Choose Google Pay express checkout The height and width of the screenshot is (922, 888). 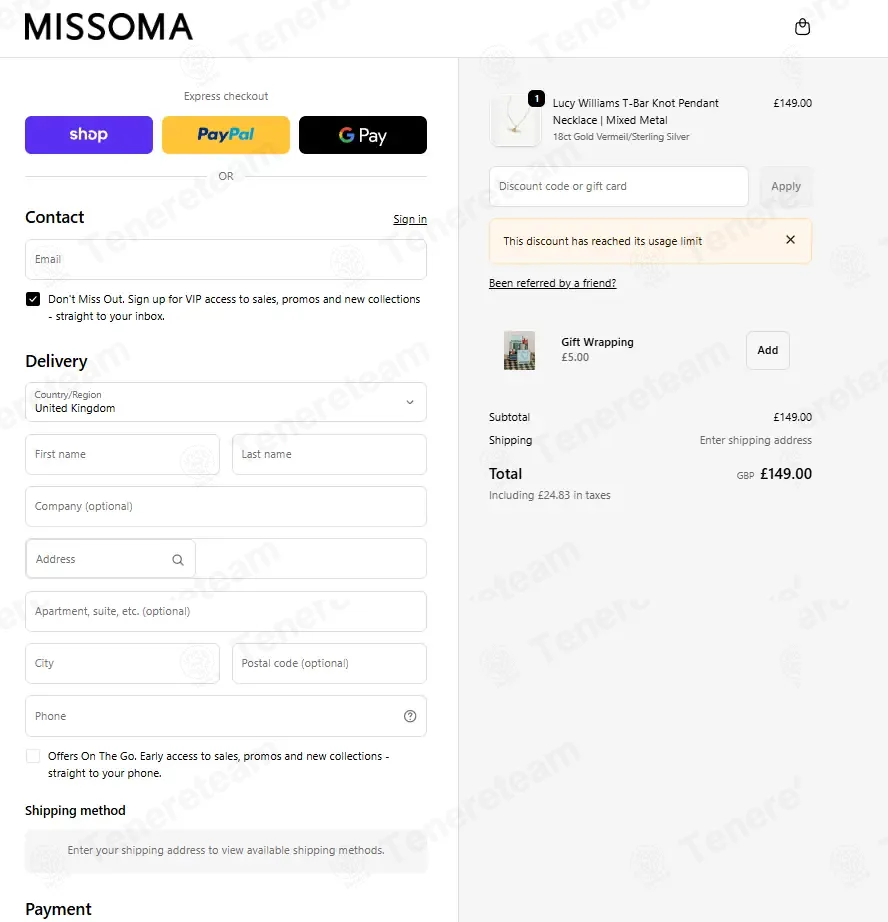point(363,135)
